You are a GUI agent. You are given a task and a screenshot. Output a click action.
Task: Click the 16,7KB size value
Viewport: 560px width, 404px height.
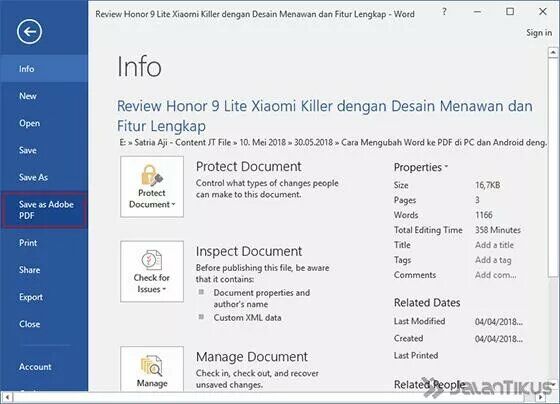(x=488, y=185)
